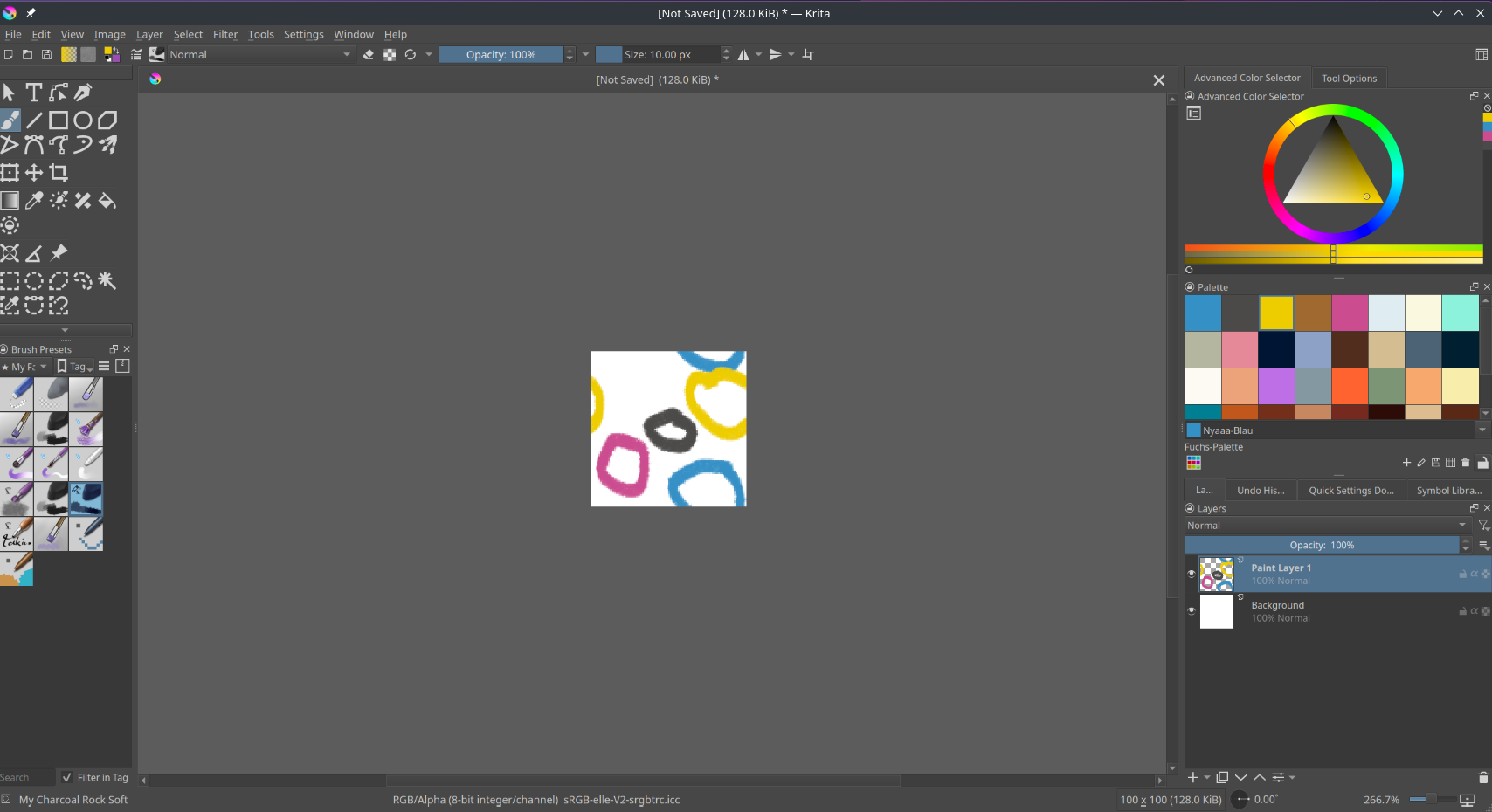The image size is (1492, 812).
Task: Select the Freehand Brush tool
Action: [10, 120]
